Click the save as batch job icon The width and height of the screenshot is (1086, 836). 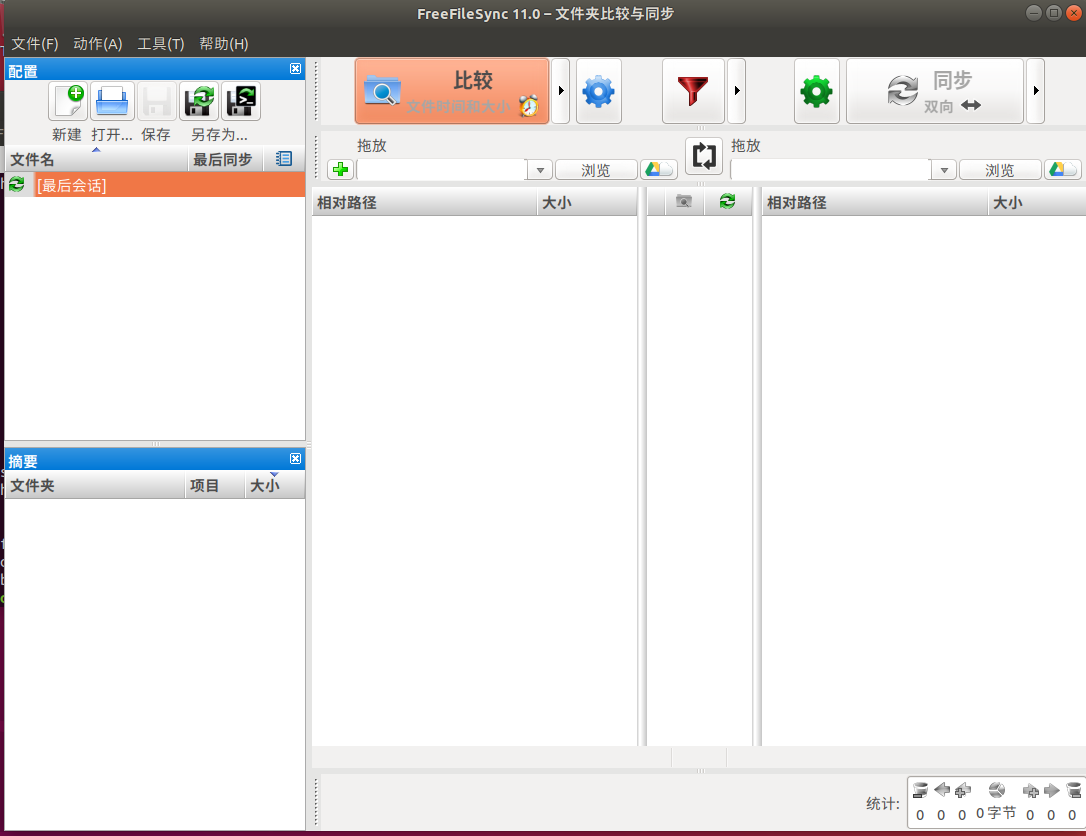click(x=241, y=101)
